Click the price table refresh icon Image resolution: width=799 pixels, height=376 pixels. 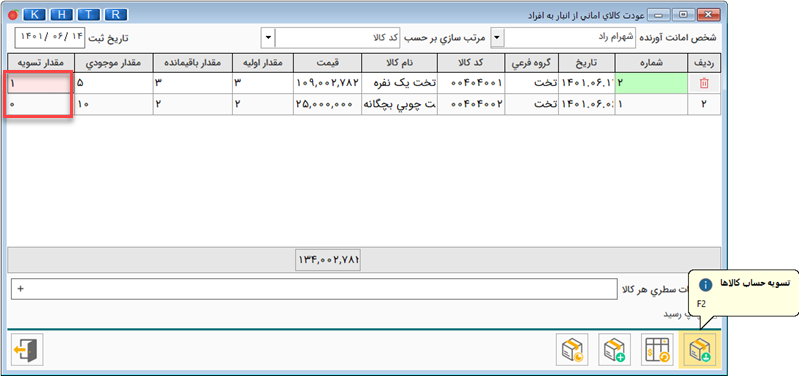[657, 350]
